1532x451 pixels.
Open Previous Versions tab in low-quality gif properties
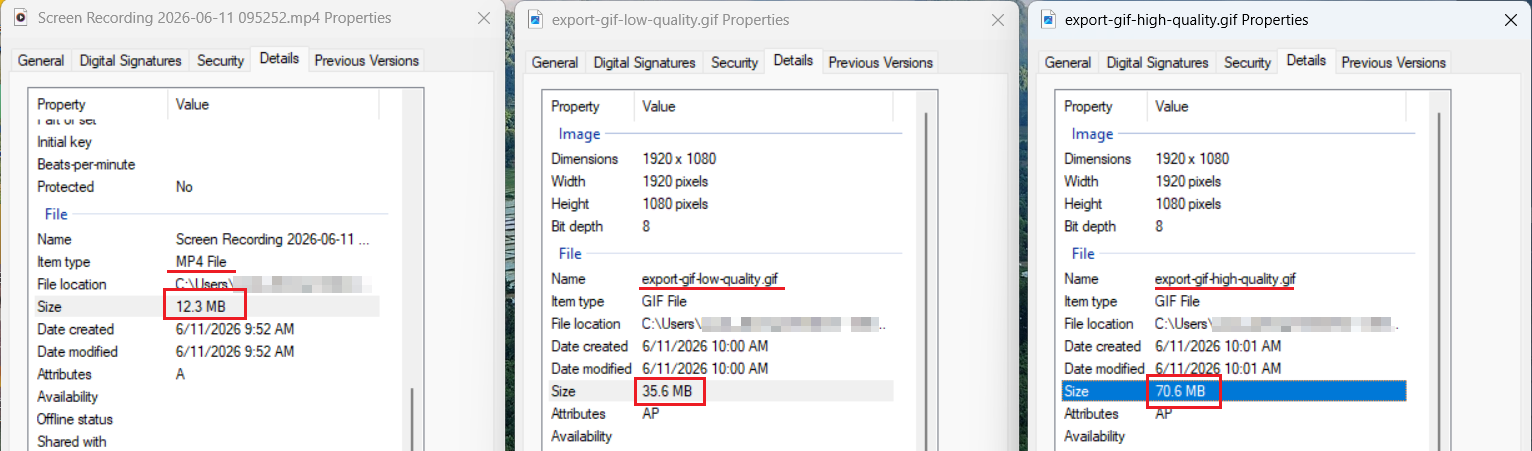click(x=881, y=62)
